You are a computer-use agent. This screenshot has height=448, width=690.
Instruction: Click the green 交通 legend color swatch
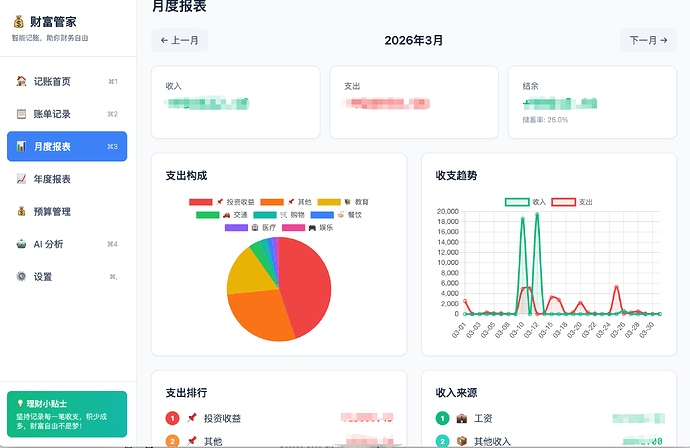coord(208,215)
